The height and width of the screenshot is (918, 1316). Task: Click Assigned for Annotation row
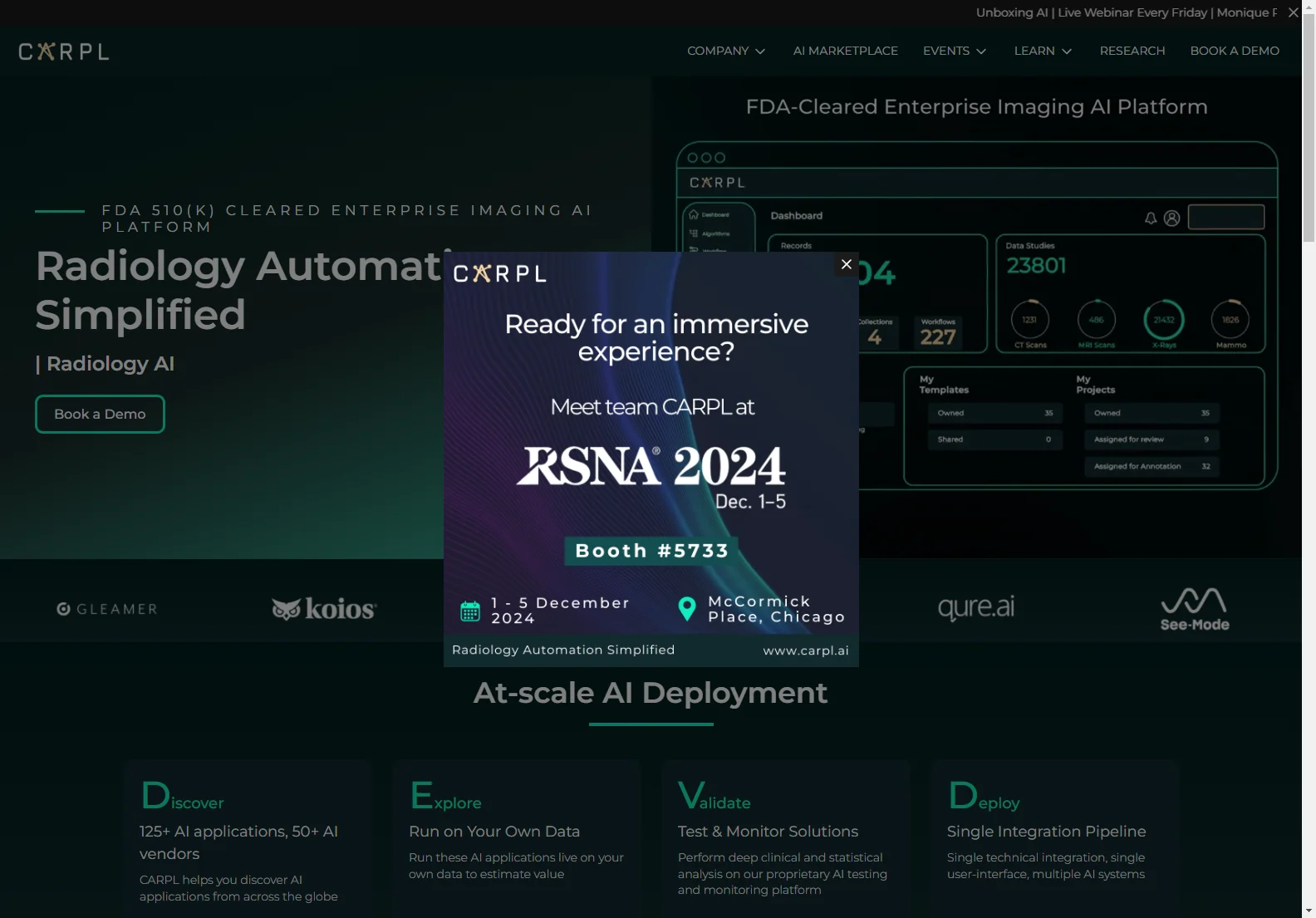1151,466
